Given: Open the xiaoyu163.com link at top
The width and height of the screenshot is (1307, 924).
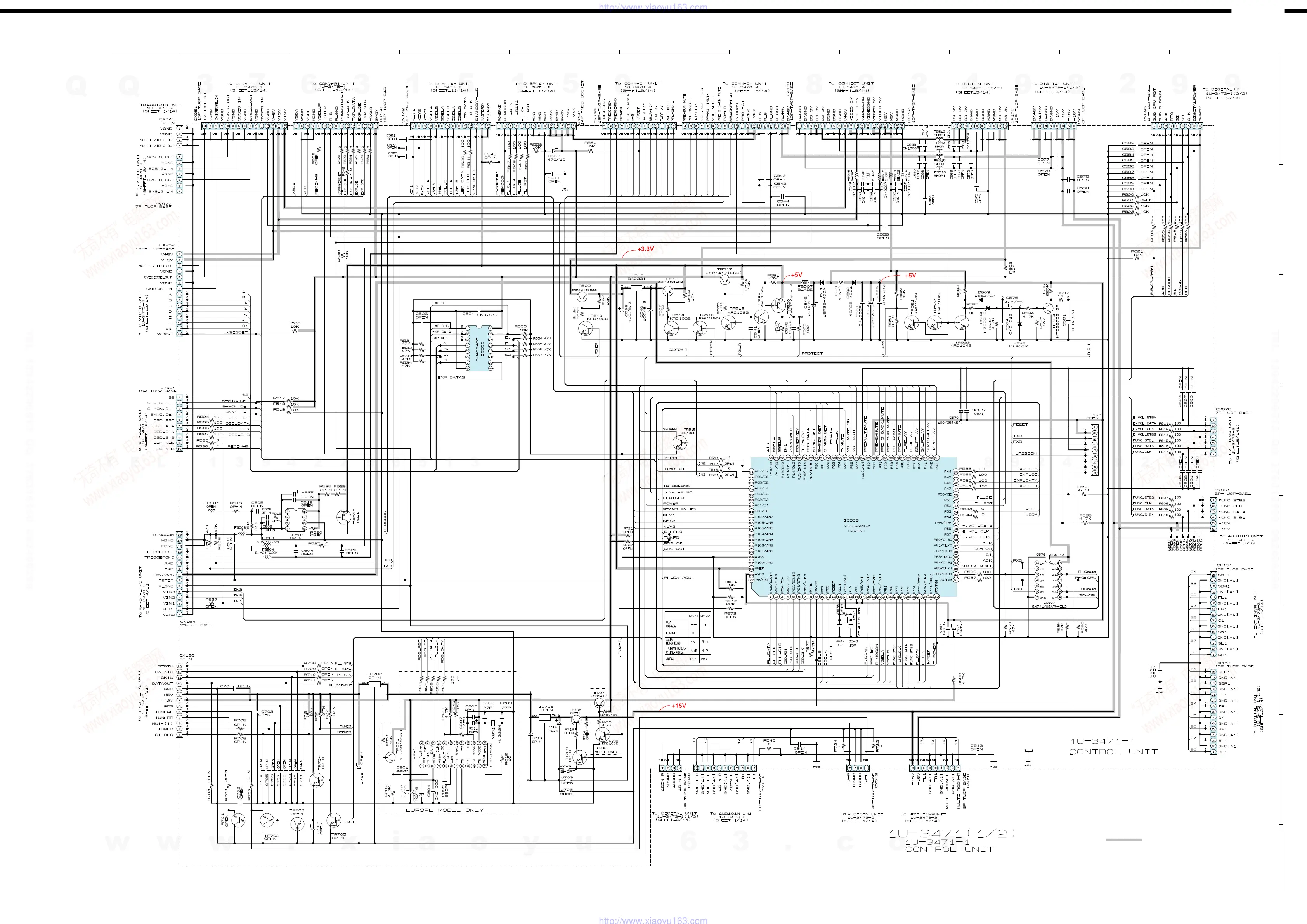Looking at the screenshot, I should 653,7.
